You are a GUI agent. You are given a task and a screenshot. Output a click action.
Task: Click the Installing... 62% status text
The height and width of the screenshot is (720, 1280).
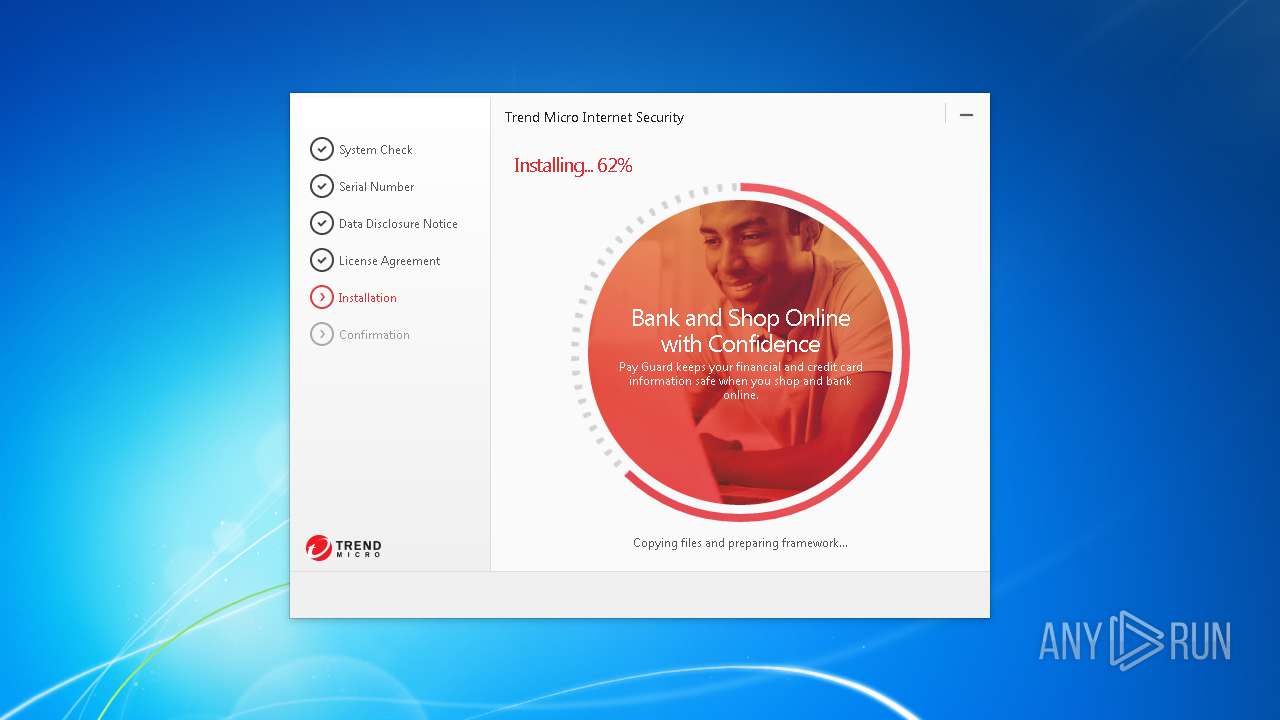click(573, 166)
